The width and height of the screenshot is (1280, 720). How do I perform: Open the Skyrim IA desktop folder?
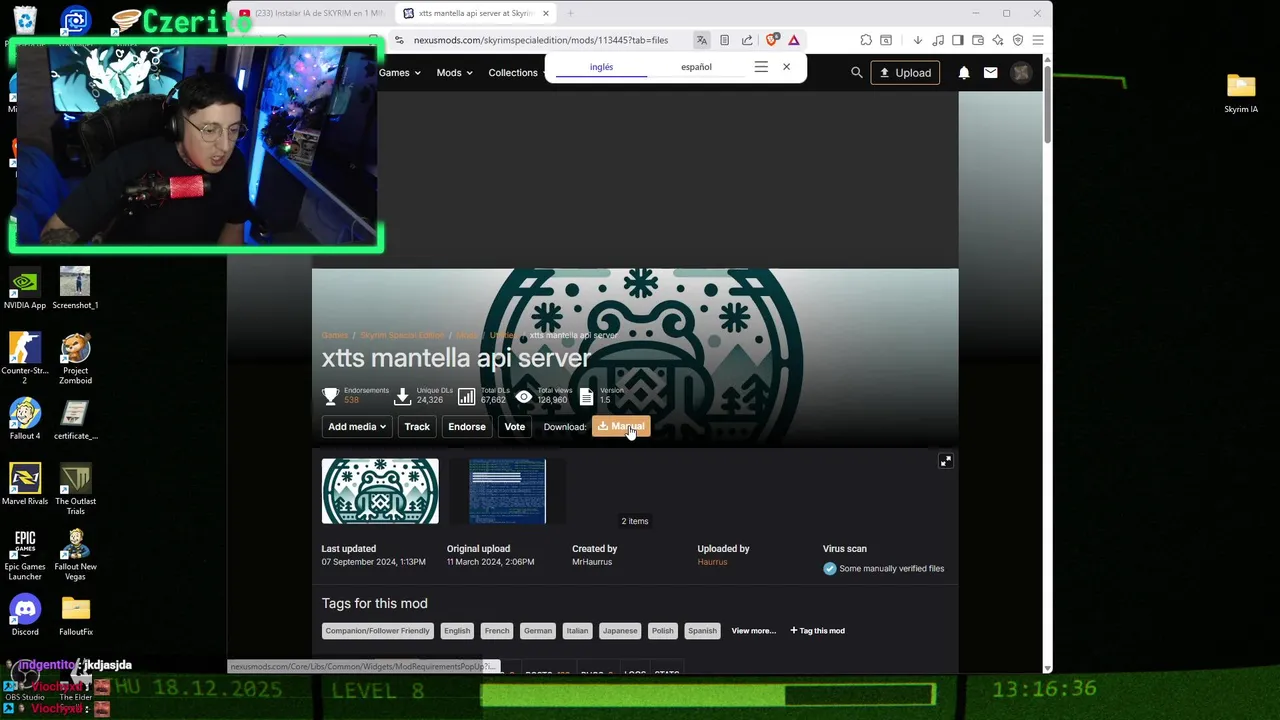(1241, 93)
